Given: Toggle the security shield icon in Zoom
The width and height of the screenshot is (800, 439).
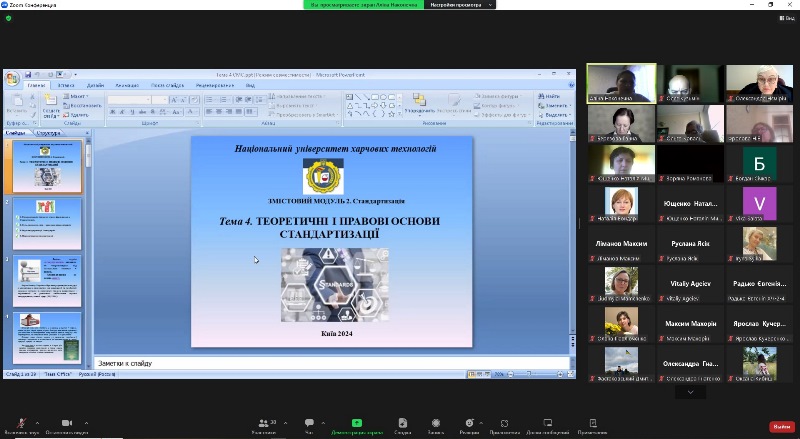Looking at the screenshot, I should (x=8, y=18).
